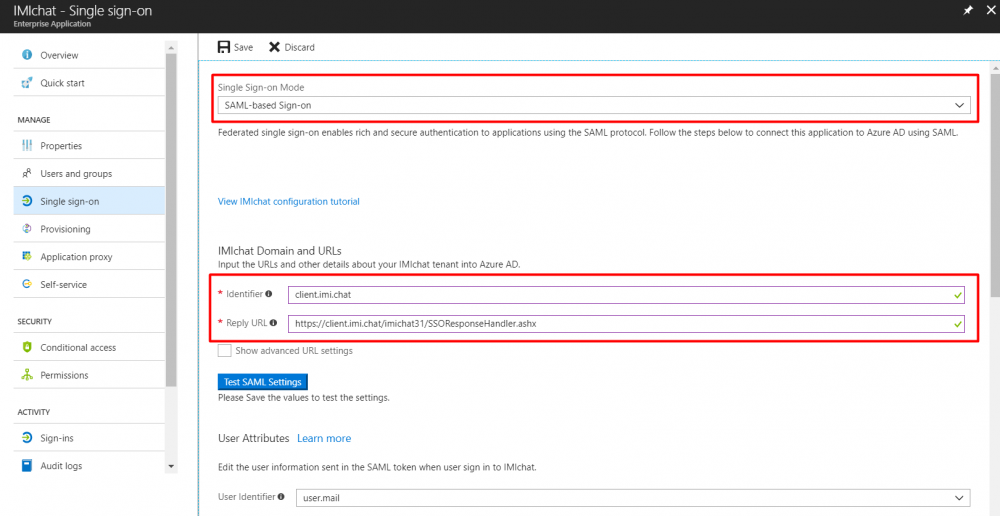
Task: Click the info icon next to Identifier
Action: pyautogui.click(x=268, y=294)
